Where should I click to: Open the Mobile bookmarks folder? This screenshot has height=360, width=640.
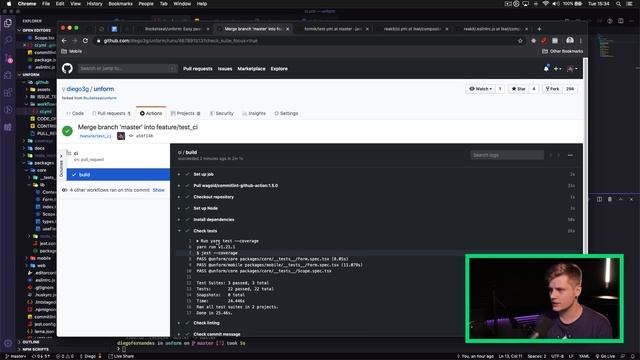click(x=72, y=51)
